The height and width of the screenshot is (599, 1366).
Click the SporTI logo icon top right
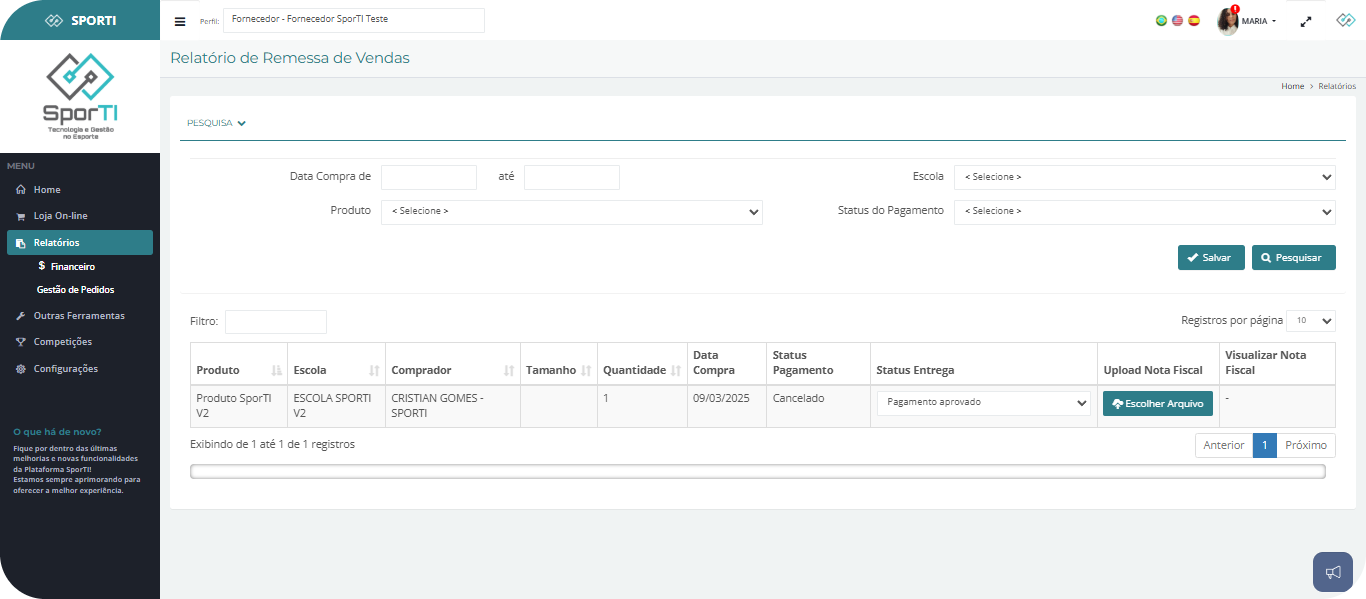pyautogui.click(x=1345, y=20)
